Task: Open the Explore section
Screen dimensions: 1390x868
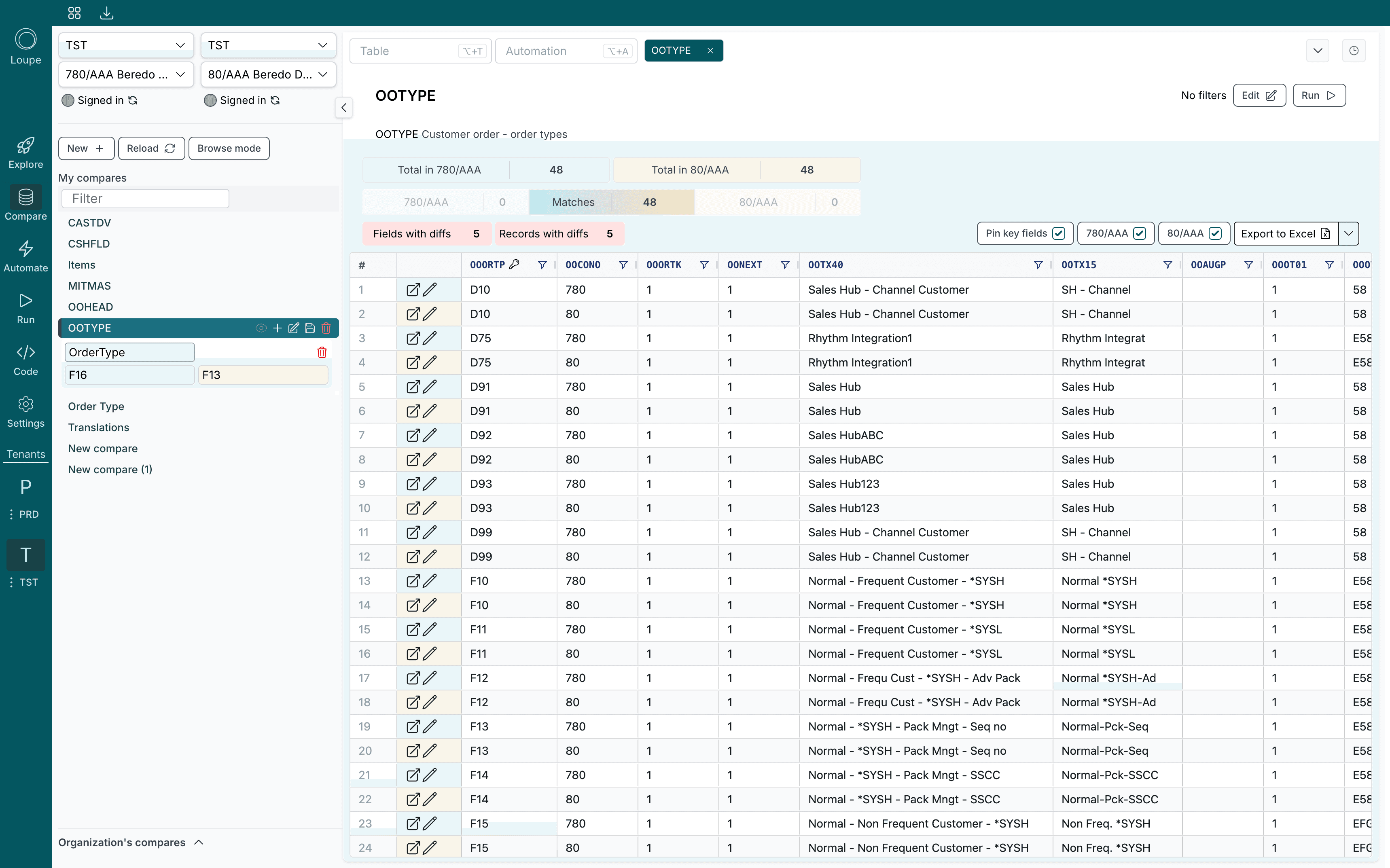Action: (25, 153)
